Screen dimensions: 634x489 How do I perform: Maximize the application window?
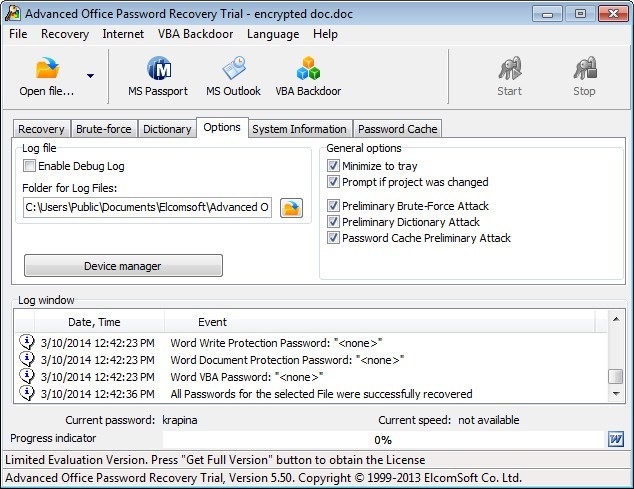coord(580,14)
